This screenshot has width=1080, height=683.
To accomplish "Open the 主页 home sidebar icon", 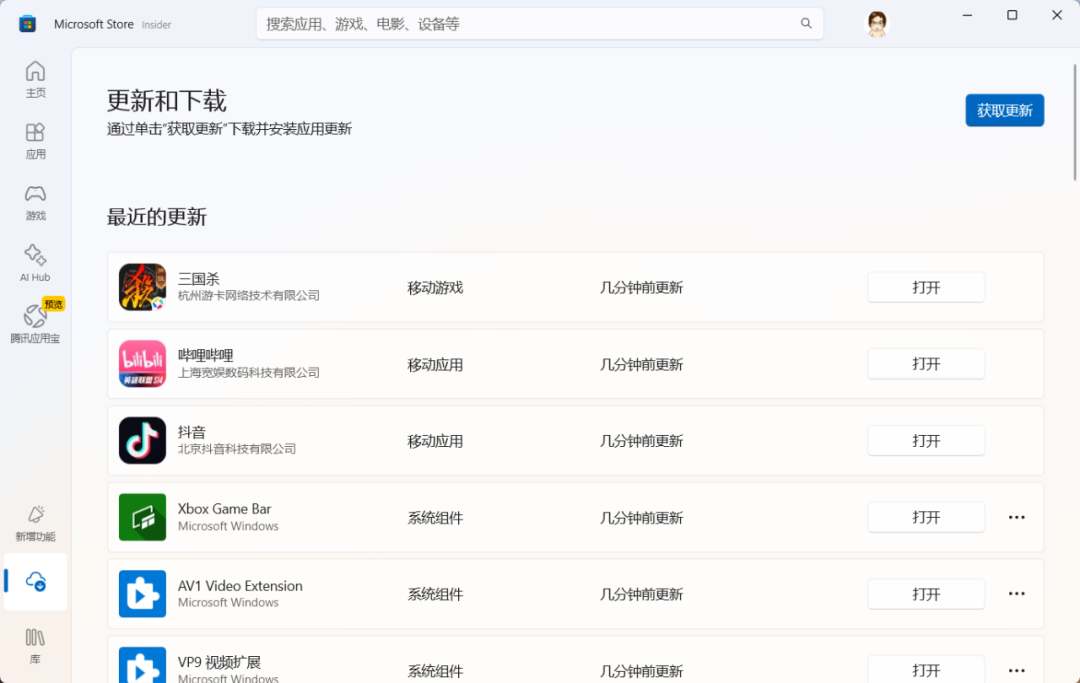I will 35,79.
